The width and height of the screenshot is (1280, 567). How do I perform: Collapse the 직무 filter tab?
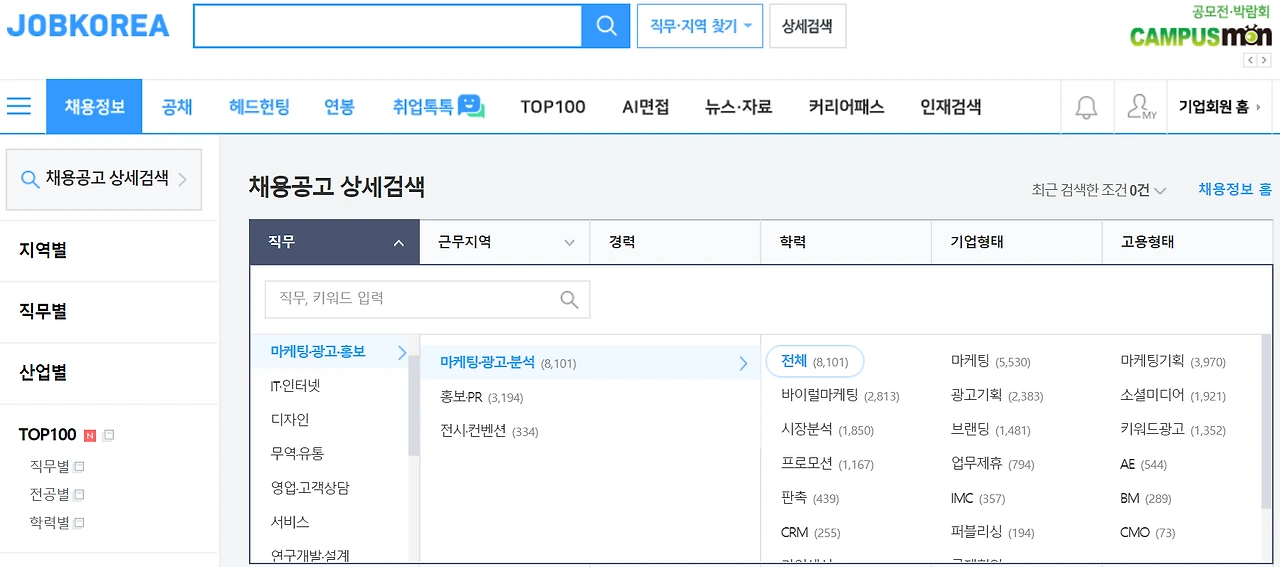334,242
